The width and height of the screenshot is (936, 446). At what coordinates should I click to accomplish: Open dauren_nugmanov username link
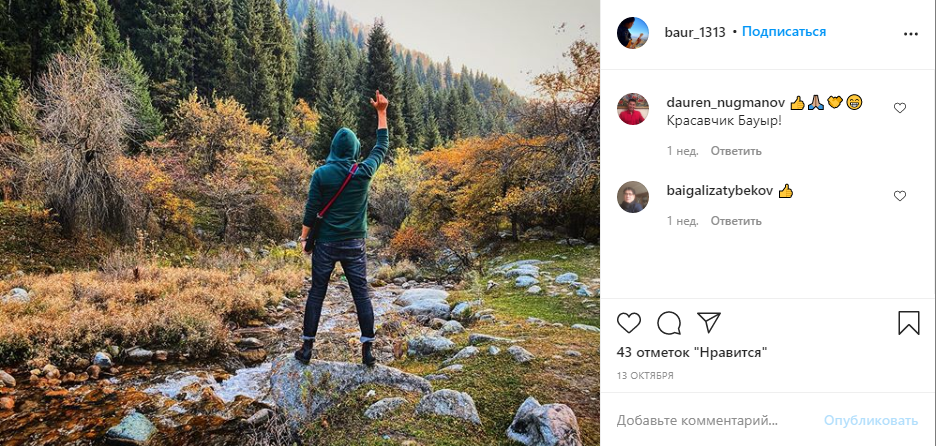pos(725,102)
